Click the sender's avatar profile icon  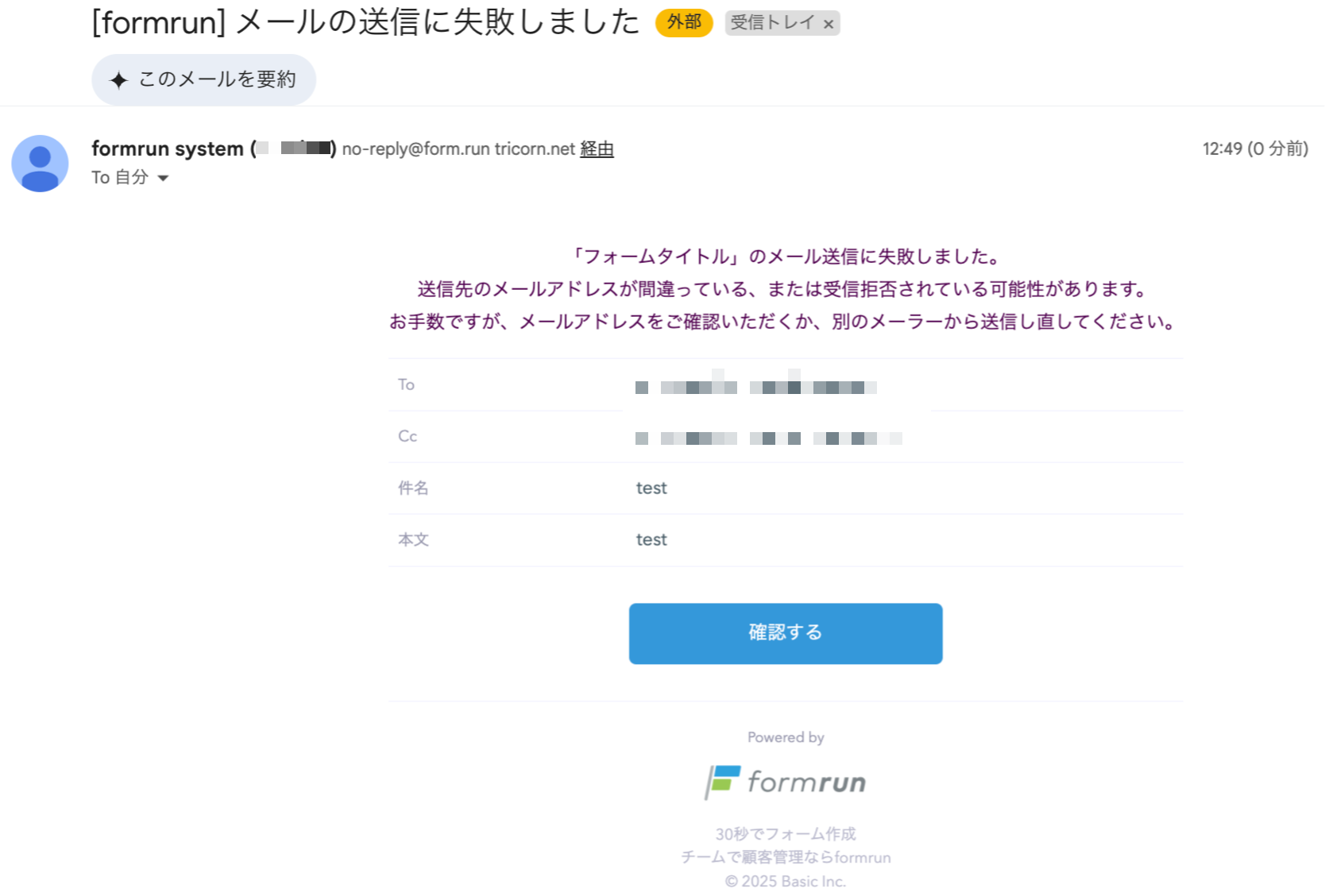[x=40, y=164]
